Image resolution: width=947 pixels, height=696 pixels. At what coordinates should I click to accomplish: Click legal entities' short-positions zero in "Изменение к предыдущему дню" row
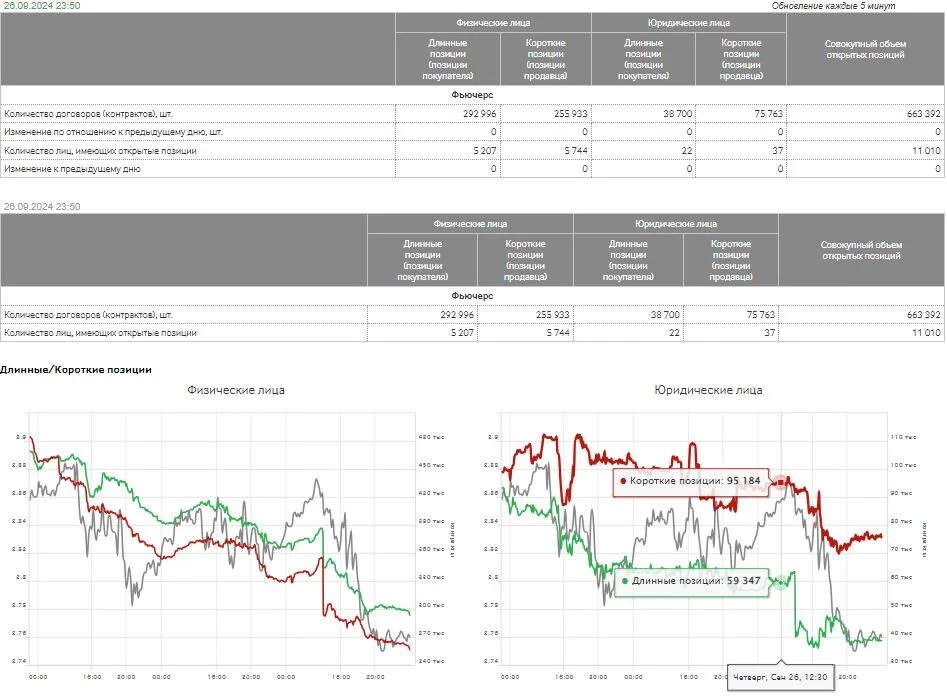(x=780, y=169)
